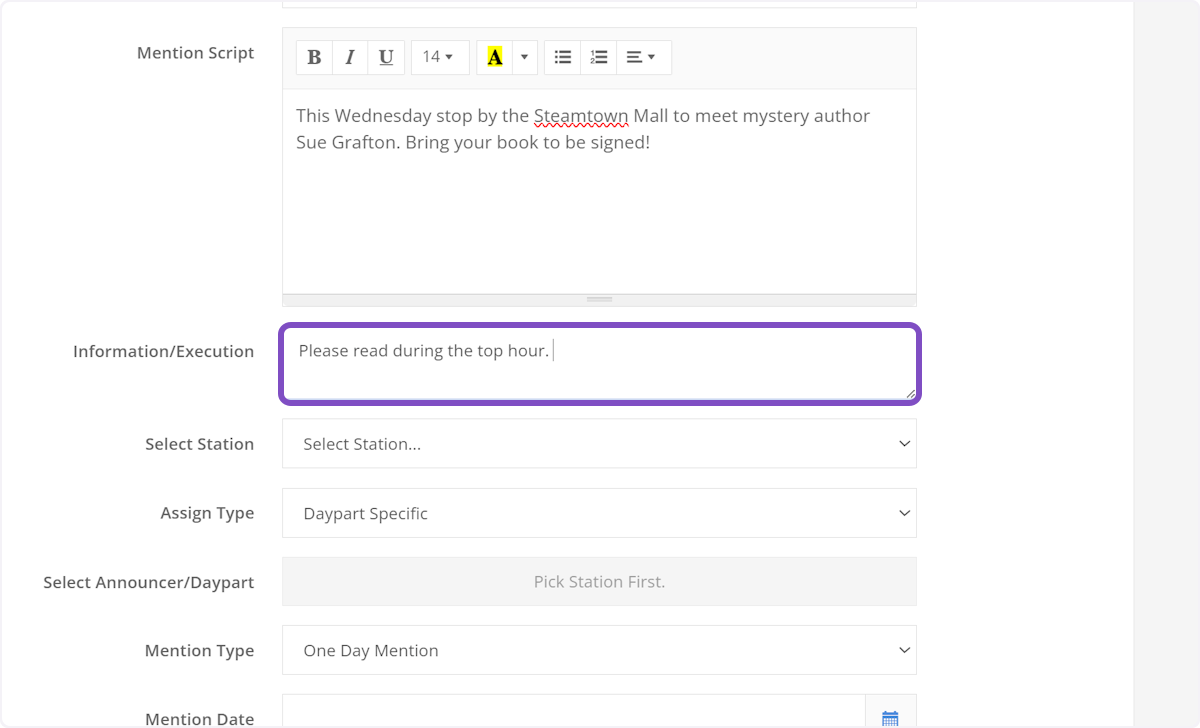Open the text highlight color tool
This screenshot has height=728, width=1200.
coord(496,57)
